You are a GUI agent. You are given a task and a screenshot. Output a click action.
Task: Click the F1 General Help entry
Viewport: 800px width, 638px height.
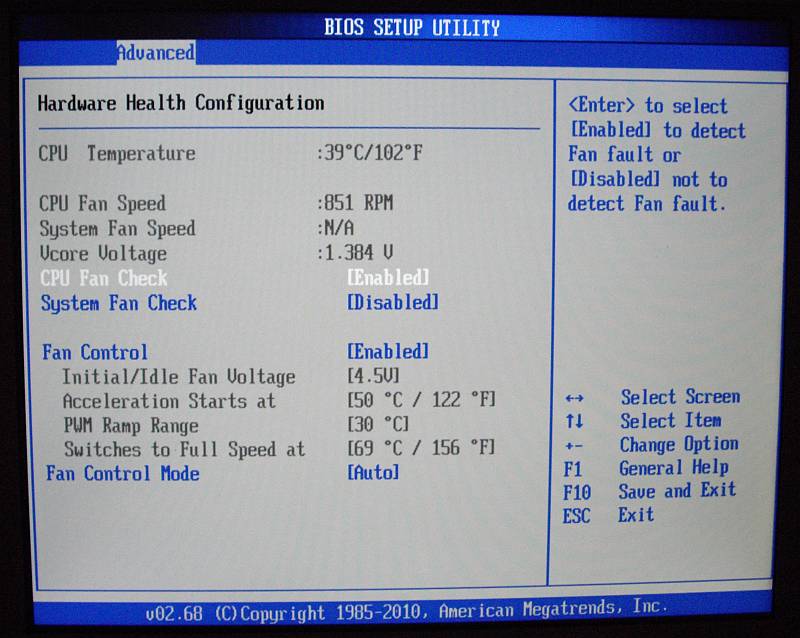(646, 468)
